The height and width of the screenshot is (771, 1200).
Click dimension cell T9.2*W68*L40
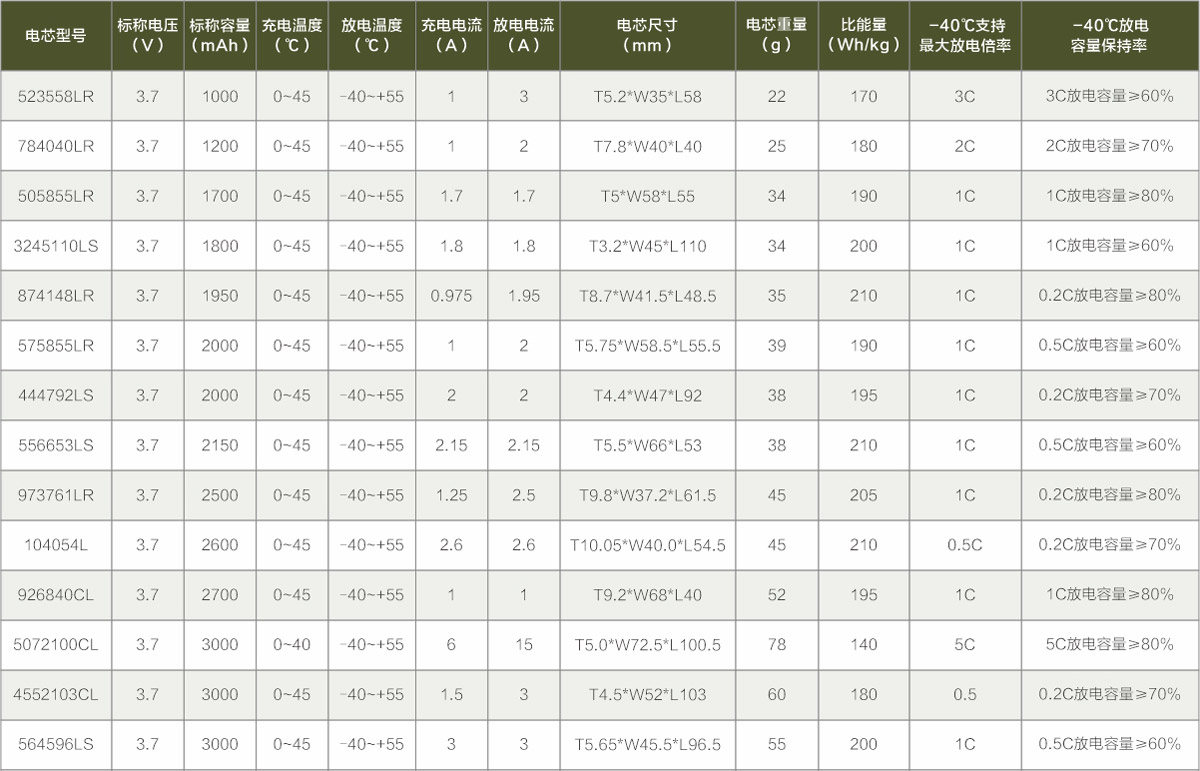(x=648, y=595)
